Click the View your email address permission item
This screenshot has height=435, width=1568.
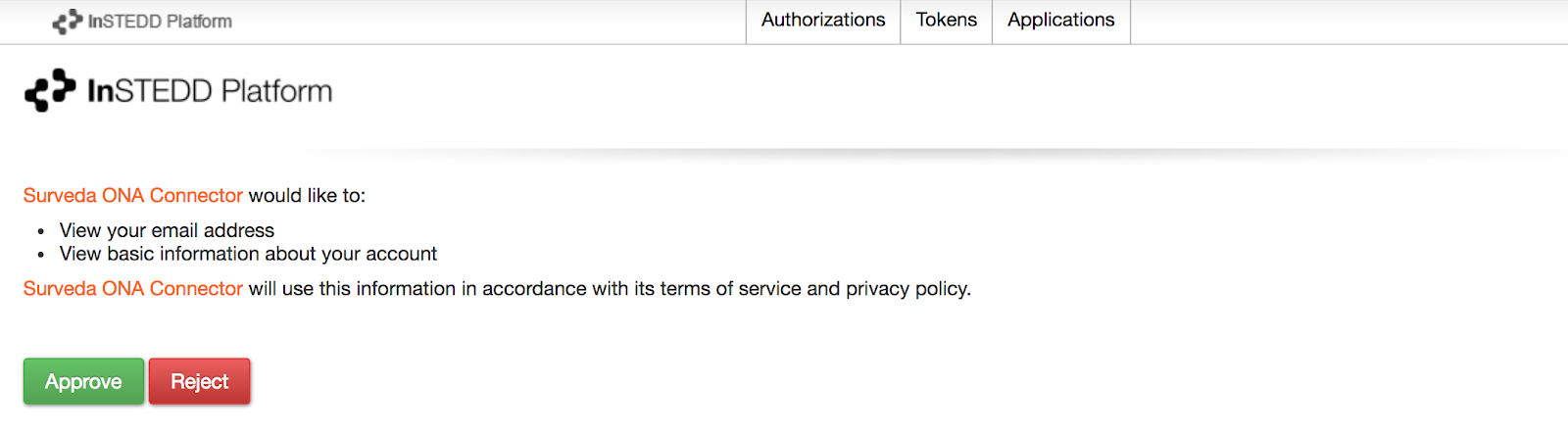click(x=167, y=231)
